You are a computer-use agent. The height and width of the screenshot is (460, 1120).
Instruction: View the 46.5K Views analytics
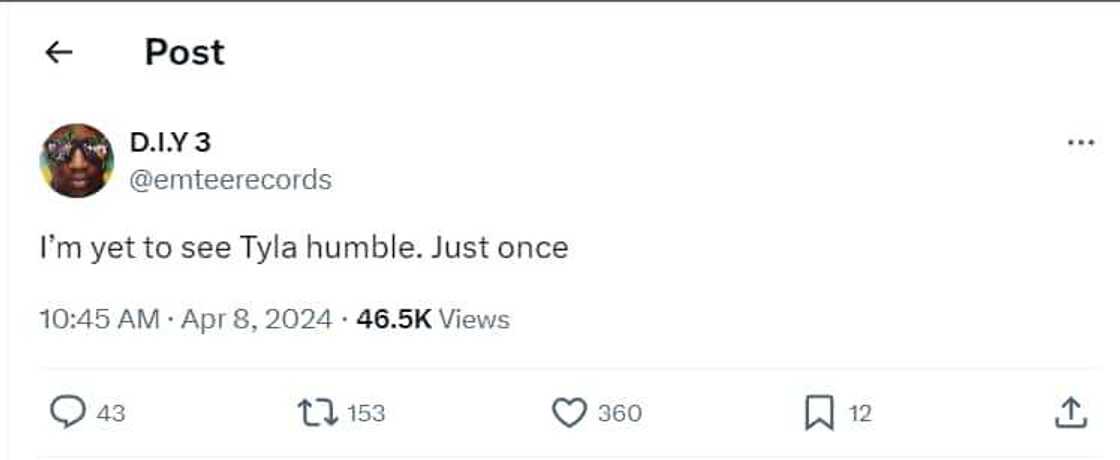[432, 320]
